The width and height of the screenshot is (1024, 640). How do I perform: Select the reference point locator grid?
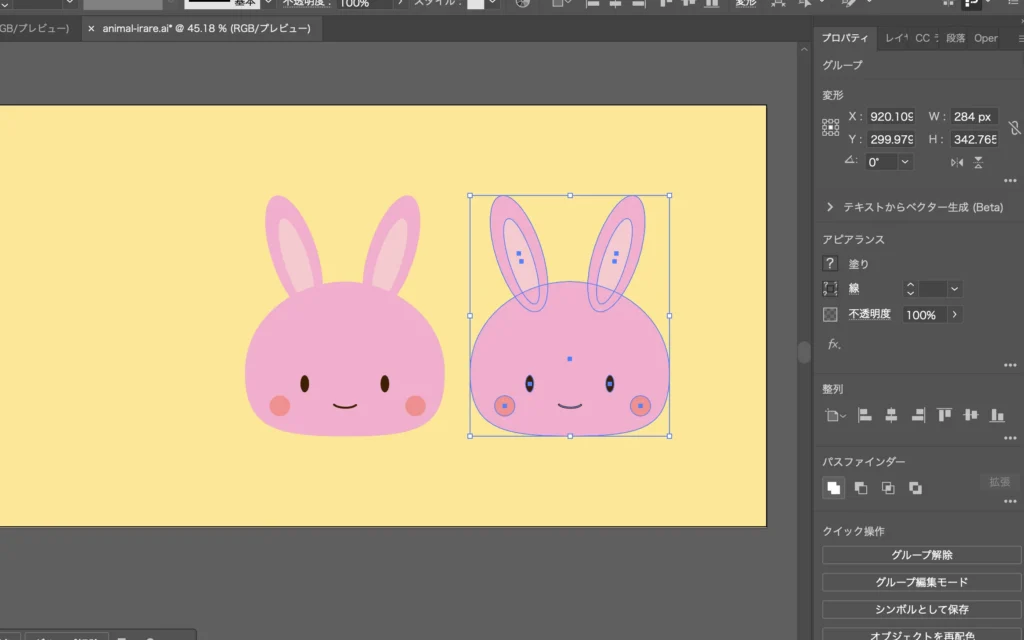coord(831,128)
